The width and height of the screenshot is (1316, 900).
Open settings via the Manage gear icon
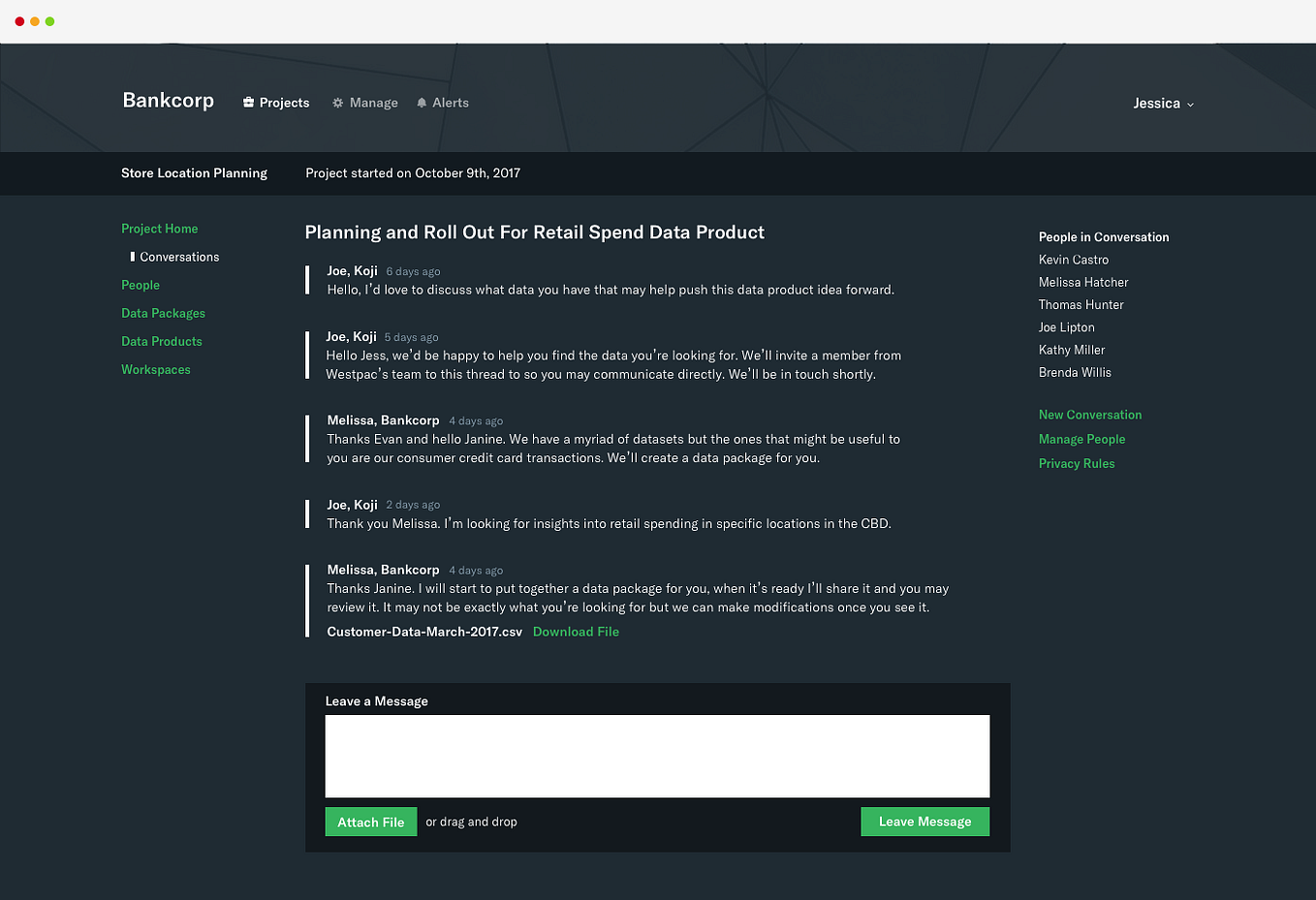coord(337,102)
